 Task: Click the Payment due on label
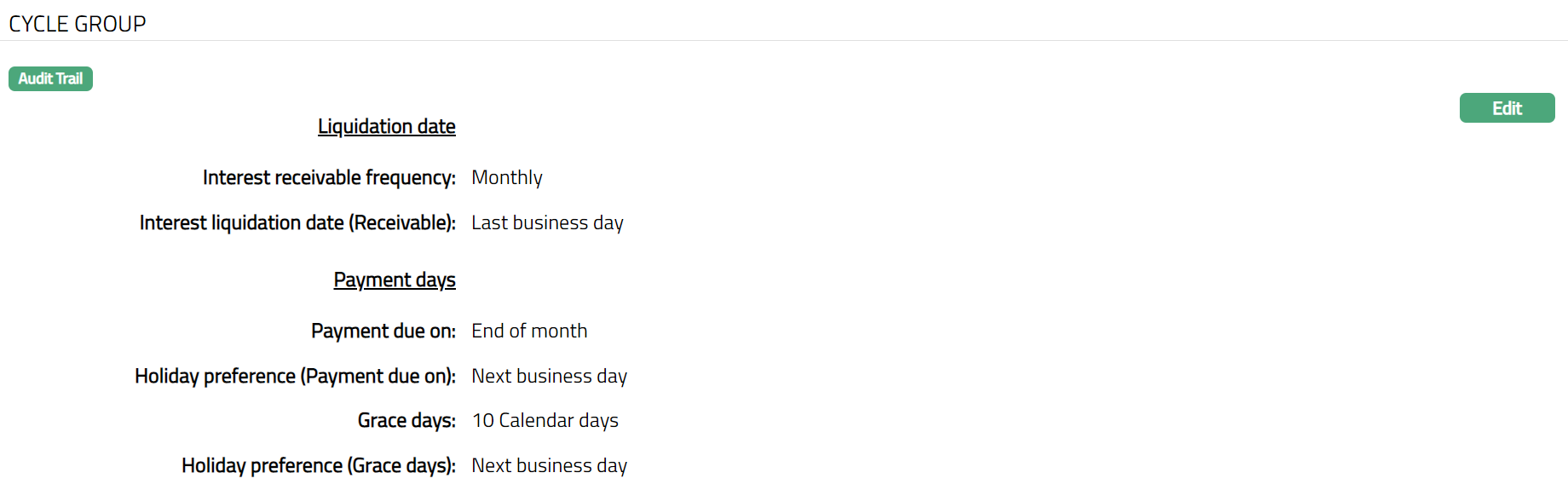(x=383, y=331)
